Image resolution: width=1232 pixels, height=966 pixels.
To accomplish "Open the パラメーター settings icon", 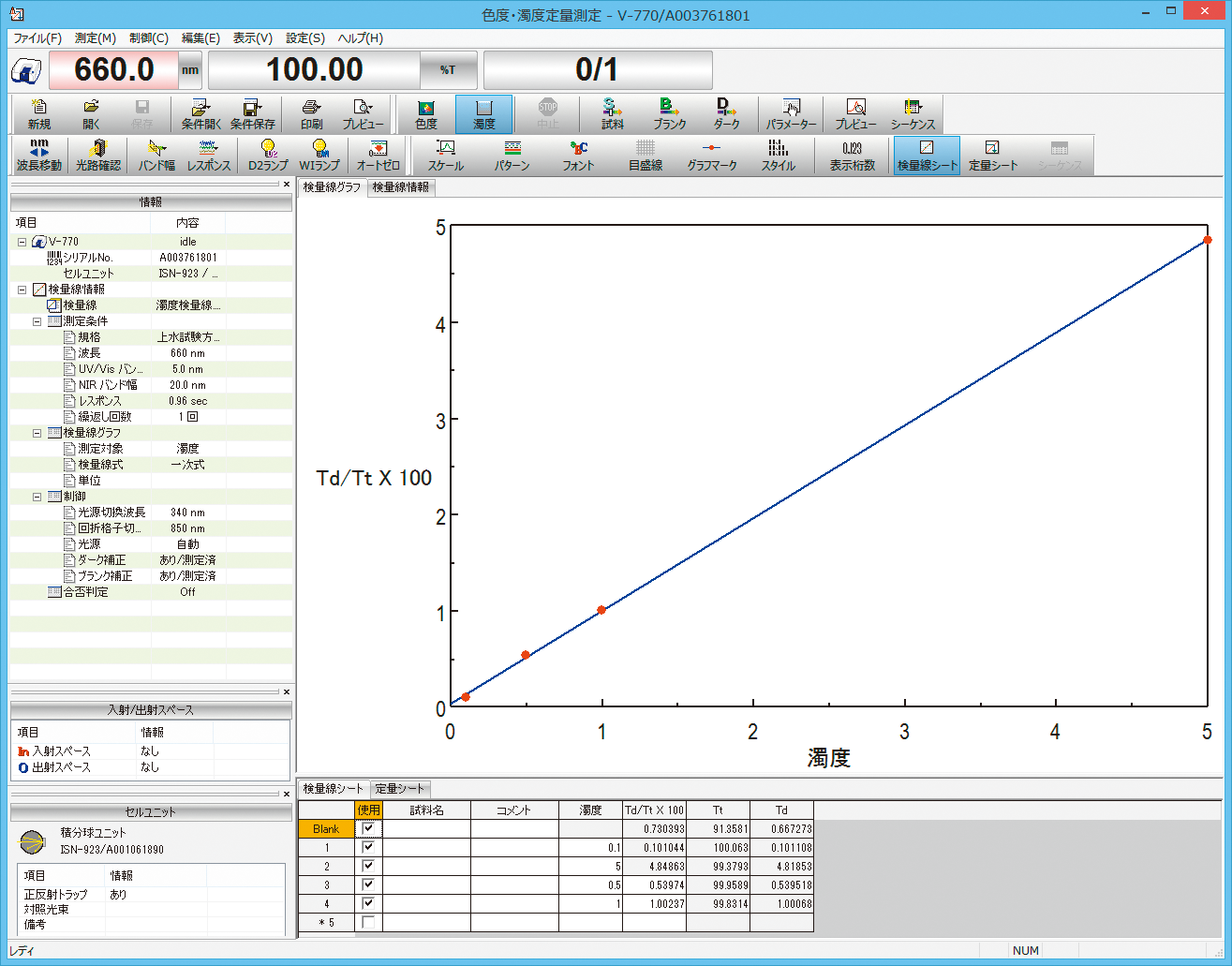I will [792, 114].
